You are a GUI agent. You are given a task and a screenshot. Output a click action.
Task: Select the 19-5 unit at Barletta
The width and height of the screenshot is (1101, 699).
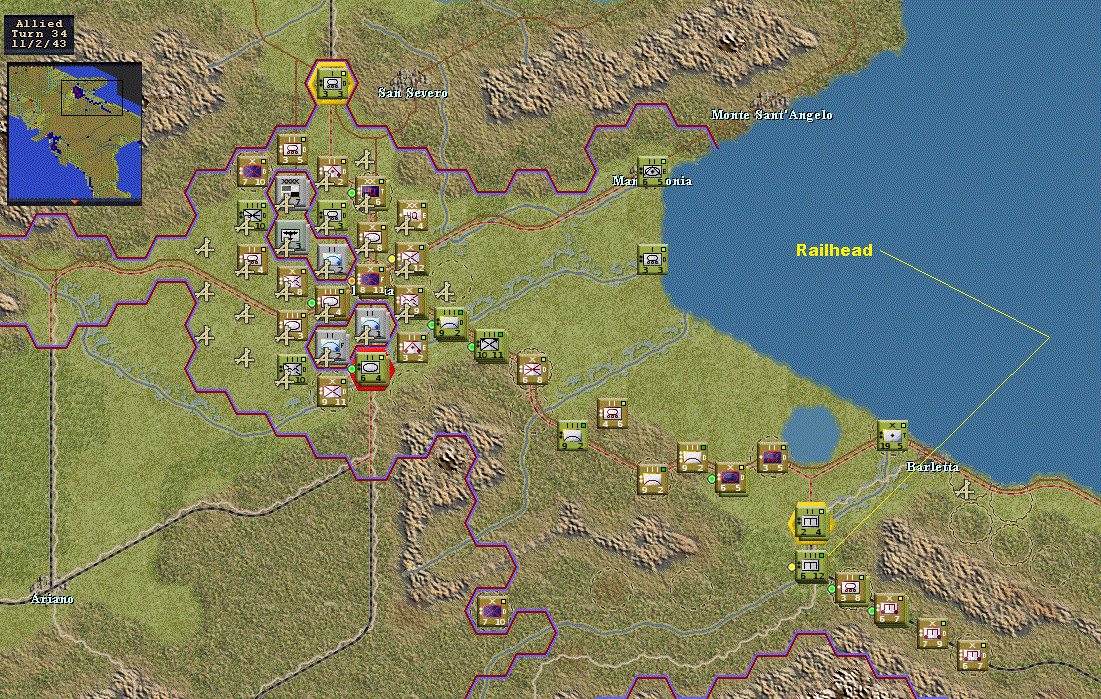(x=892, y=436)
